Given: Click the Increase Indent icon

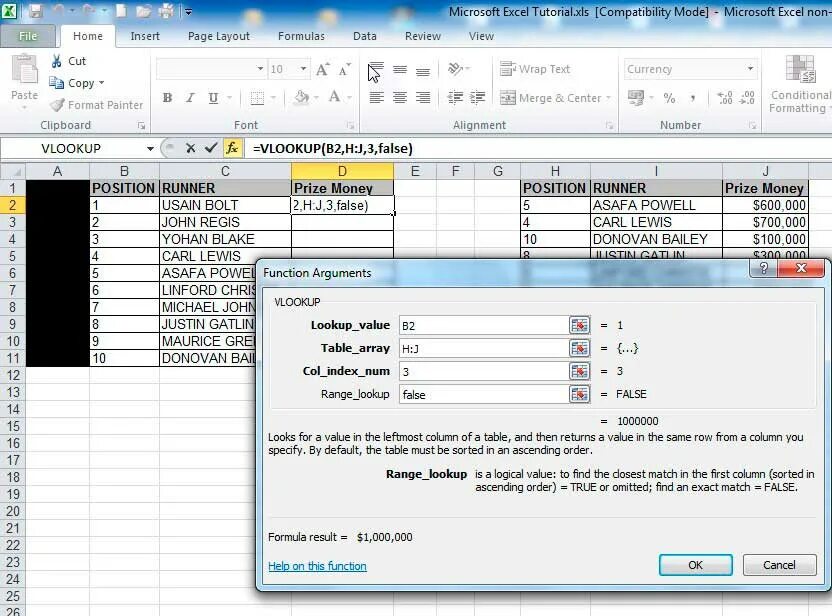Looking at the screenshot, I should [x=478, y=98].
